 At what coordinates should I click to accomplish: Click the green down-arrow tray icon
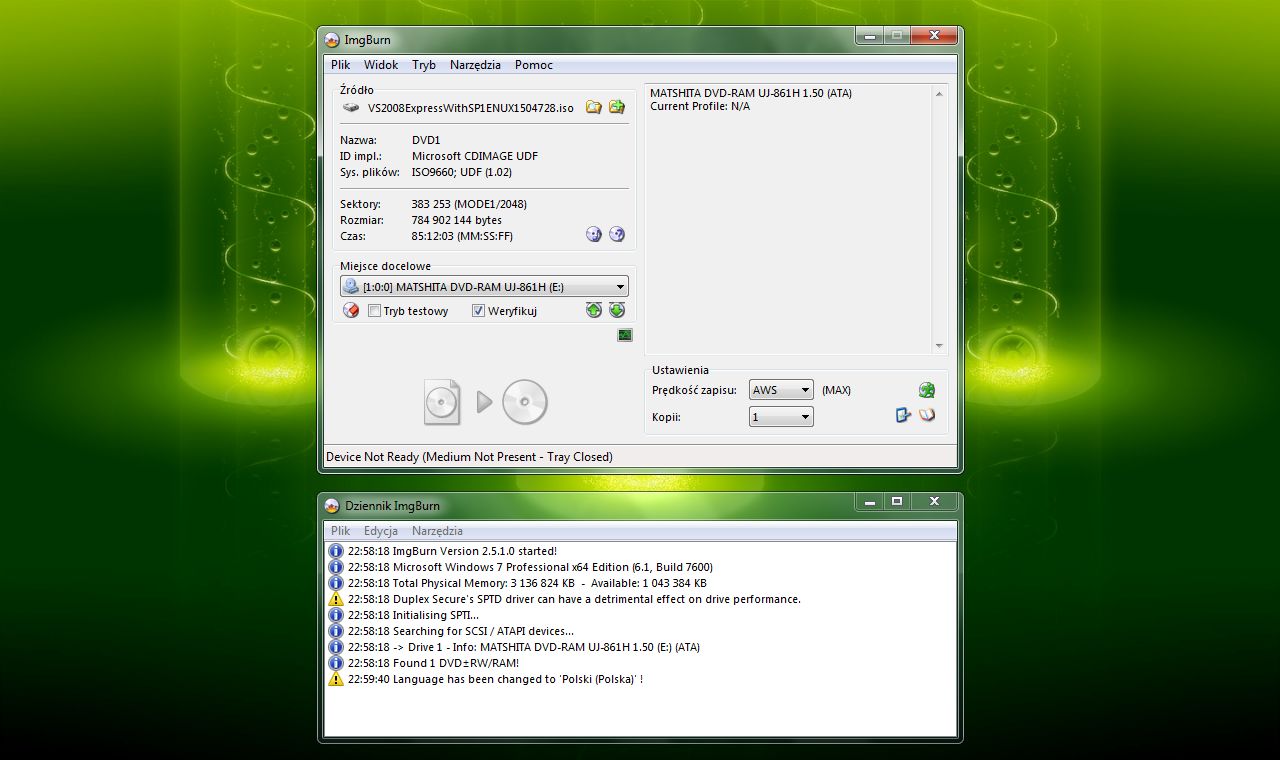click(617, 311)
